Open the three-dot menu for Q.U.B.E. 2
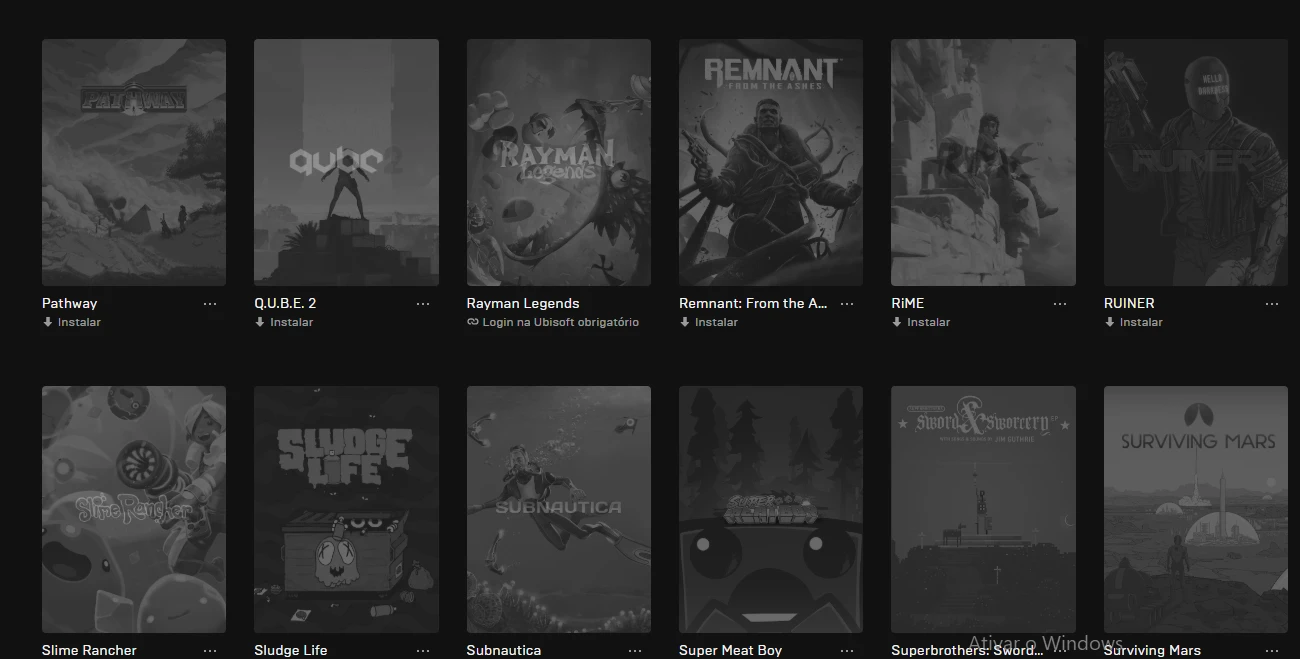 click(423, 304)
